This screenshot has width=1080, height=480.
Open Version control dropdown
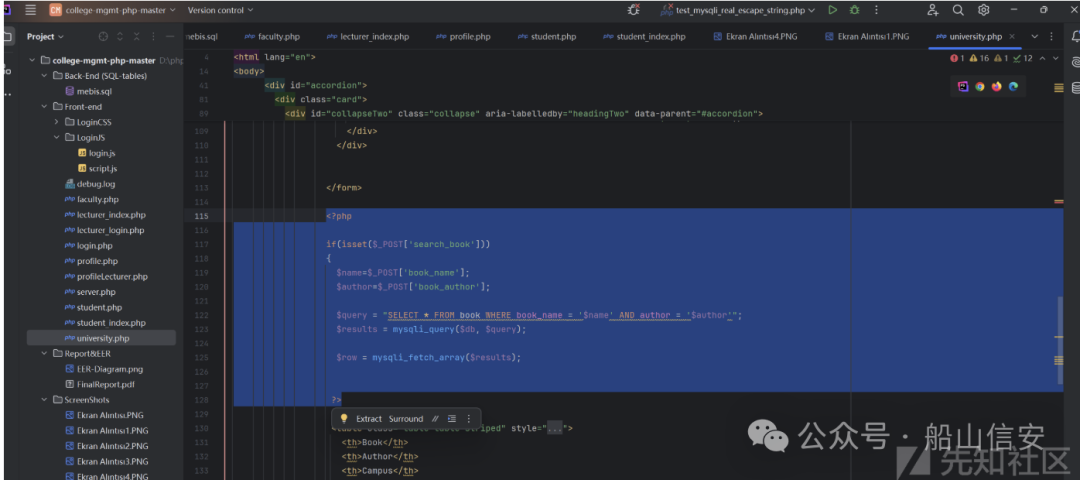tap(220, 10)
